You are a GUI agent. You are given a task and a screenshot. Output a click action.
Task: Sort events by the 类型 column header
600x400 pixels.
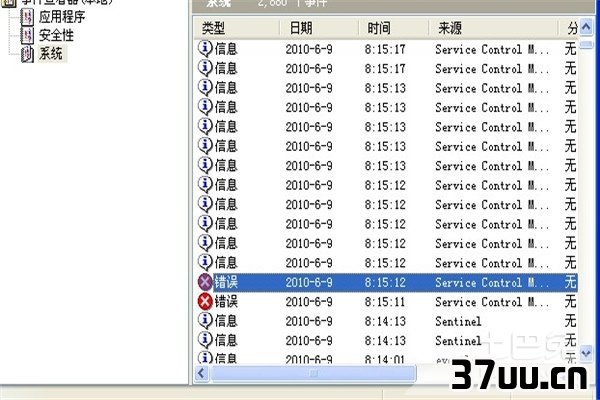(x=236, y=28)
